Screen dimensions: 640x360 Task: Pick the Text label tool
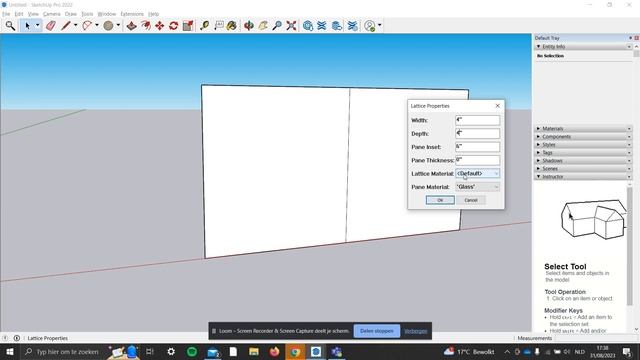point(219,26)
